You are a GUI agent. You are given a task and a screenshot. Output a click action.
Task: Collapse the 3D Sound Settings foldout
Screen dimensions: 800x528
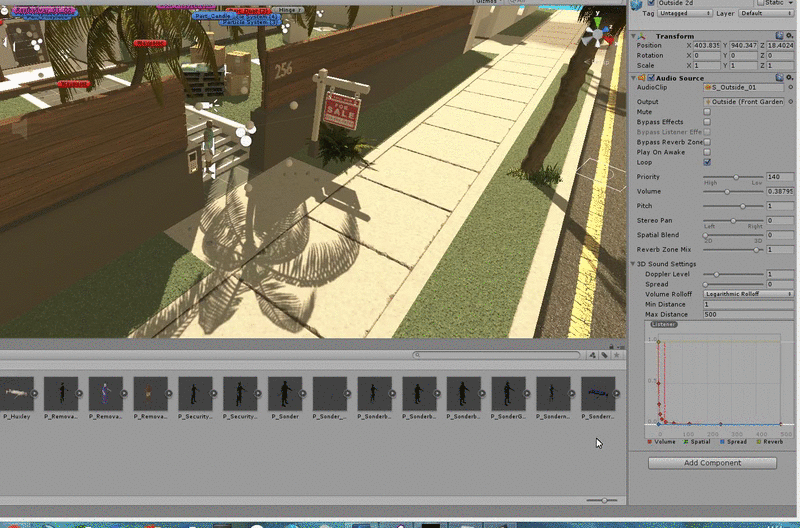[633, 264]
